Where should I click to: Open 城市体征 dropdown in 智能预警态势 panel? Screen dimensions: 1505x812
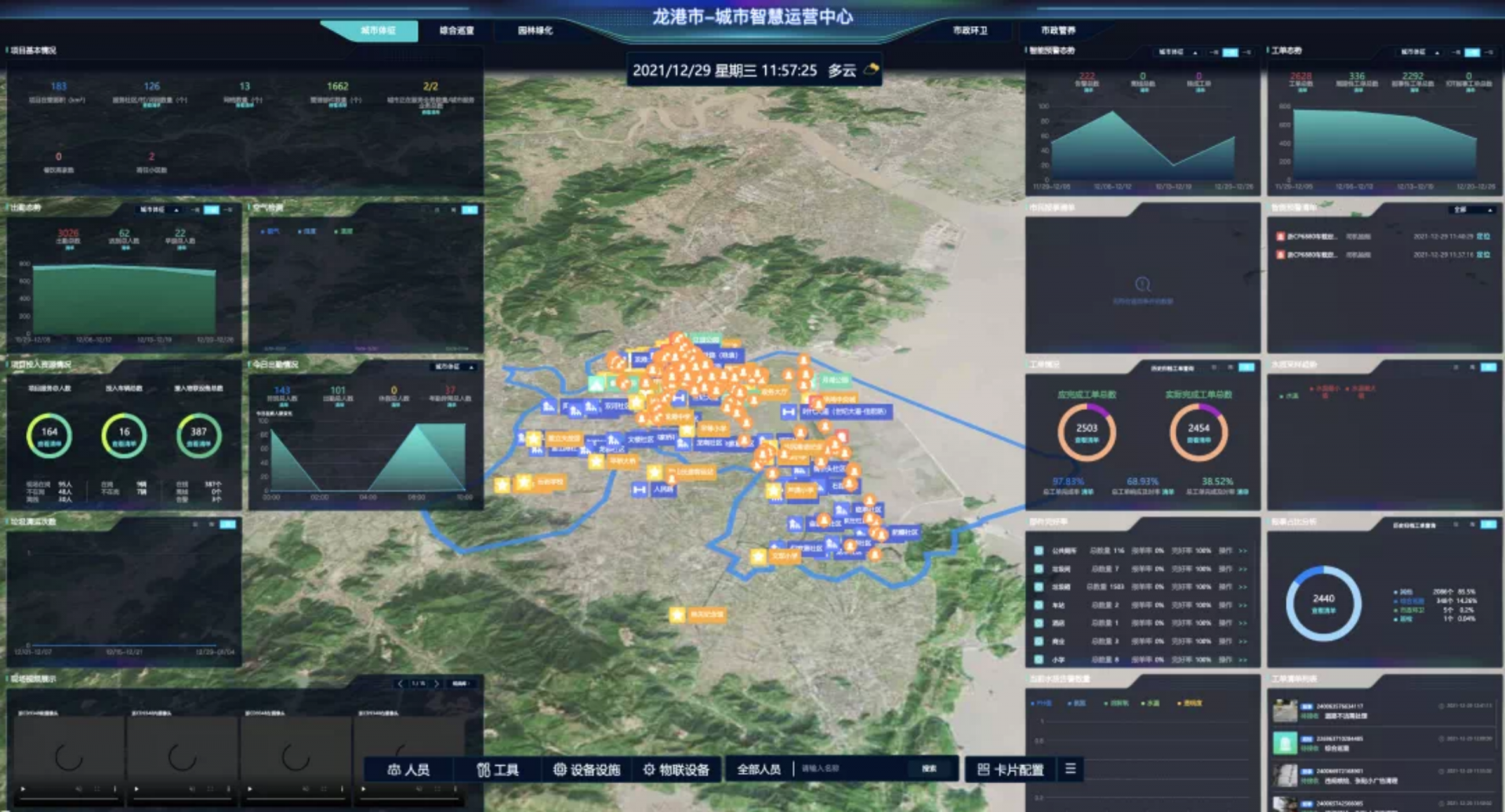(1178, 53)
